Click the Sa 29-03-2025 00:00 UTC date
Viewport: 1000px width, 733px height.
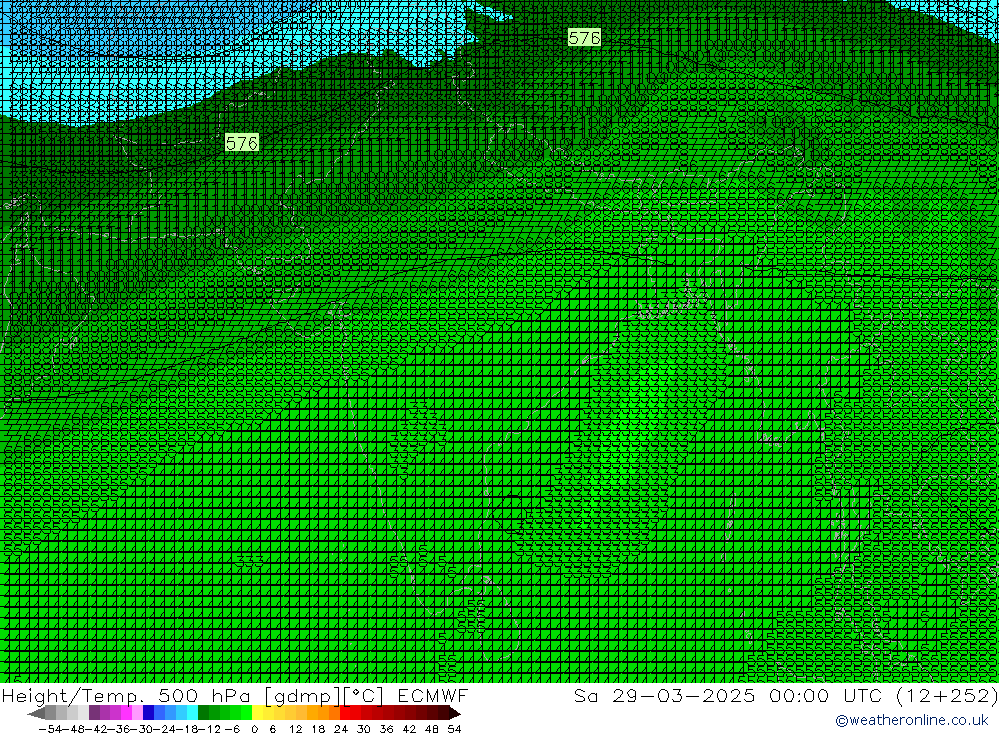click(727, 695)
